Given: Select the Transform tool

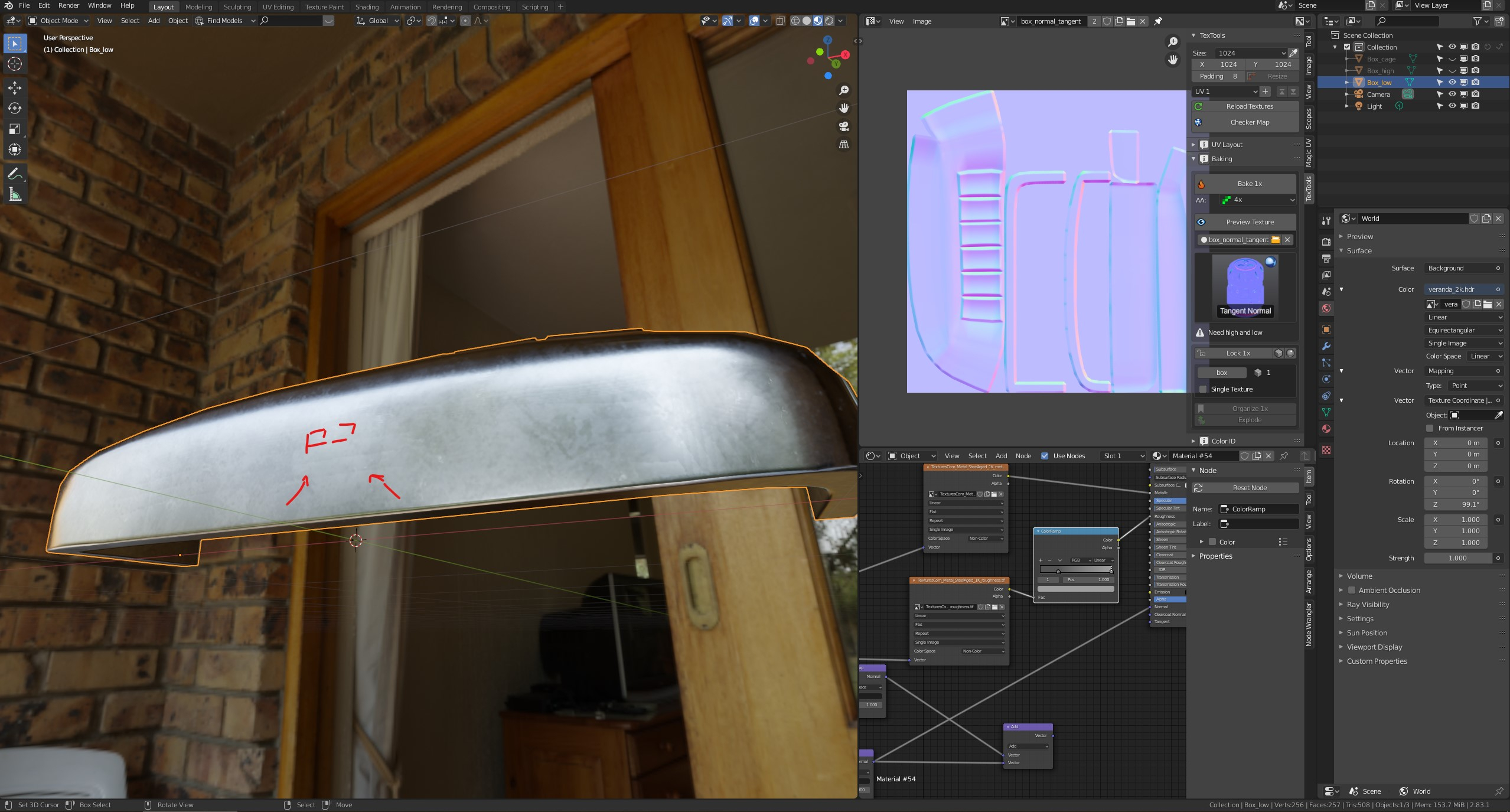Looking at the screenshot, I should point(15,149).
